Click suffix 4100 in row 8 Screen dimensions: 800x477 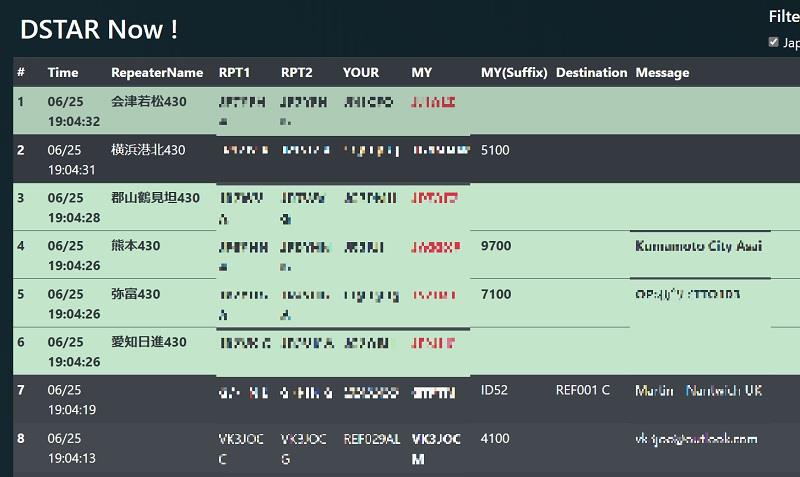pyautogui.click(x=495, y=438)
